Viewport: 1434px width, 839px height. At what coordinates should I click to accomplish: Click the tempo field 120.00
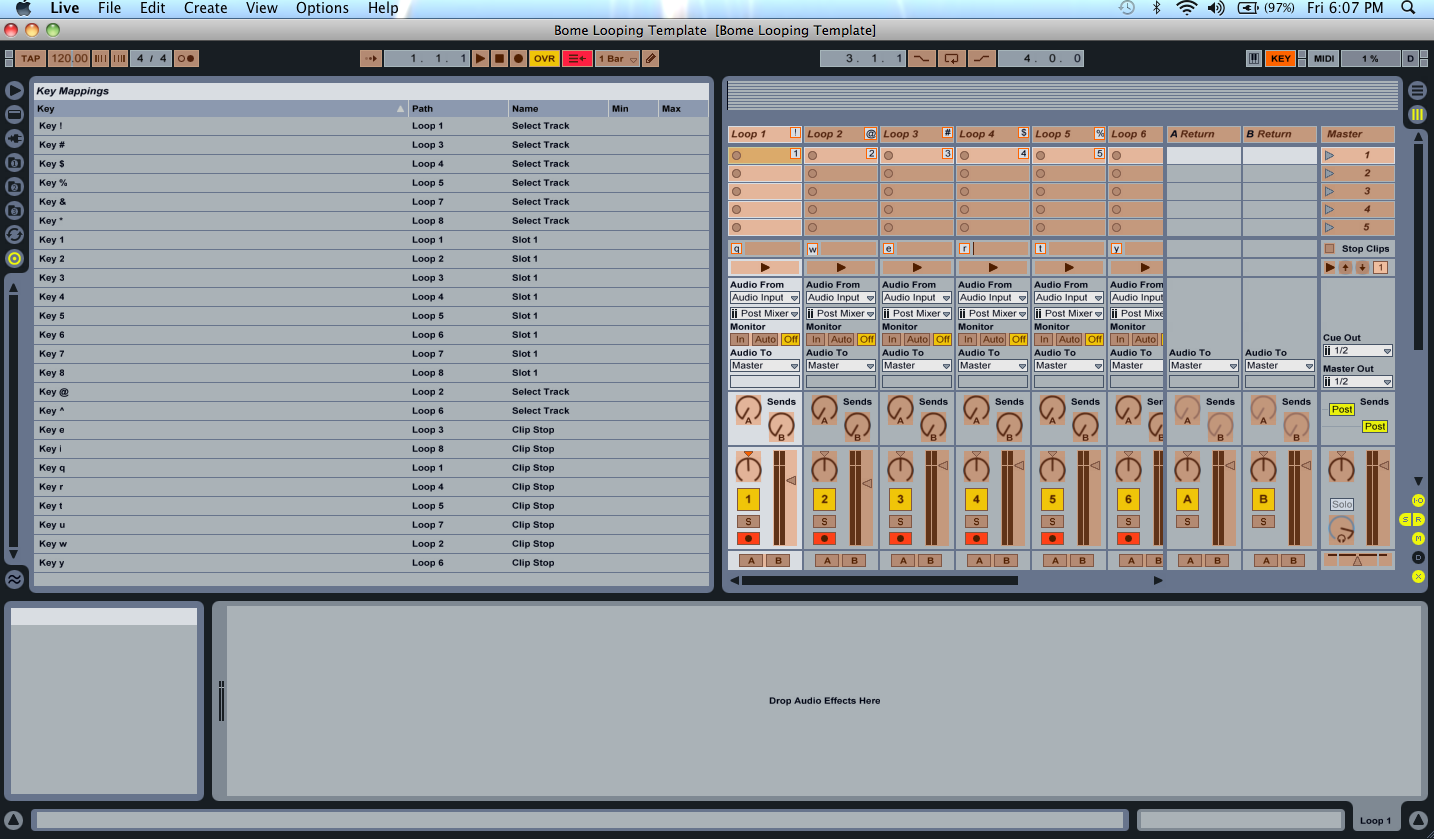pyautogui.click(x=69, y=59)
